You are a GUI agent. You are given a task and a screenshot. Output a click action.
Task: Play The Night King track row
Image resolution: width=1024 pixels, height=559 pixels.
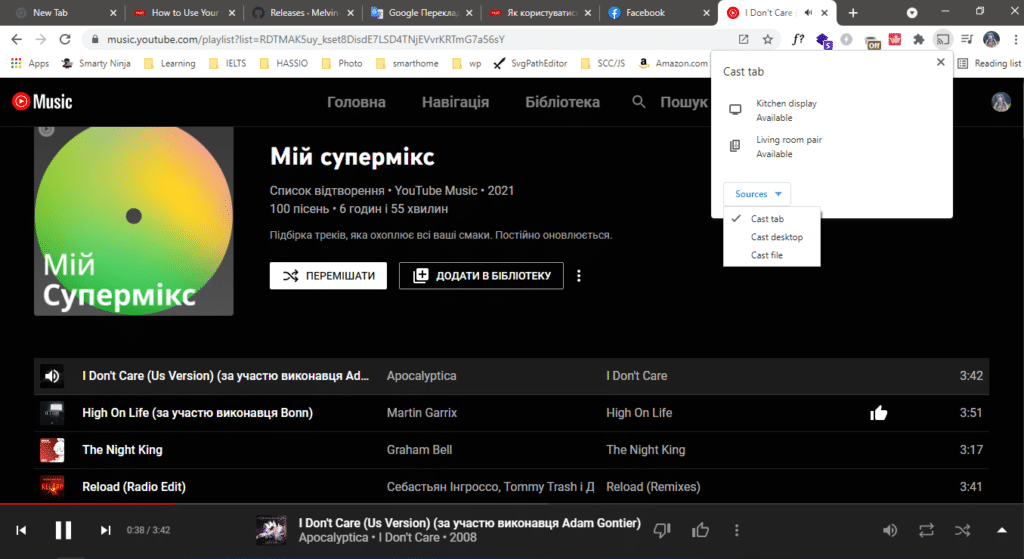tap(511, 450)
